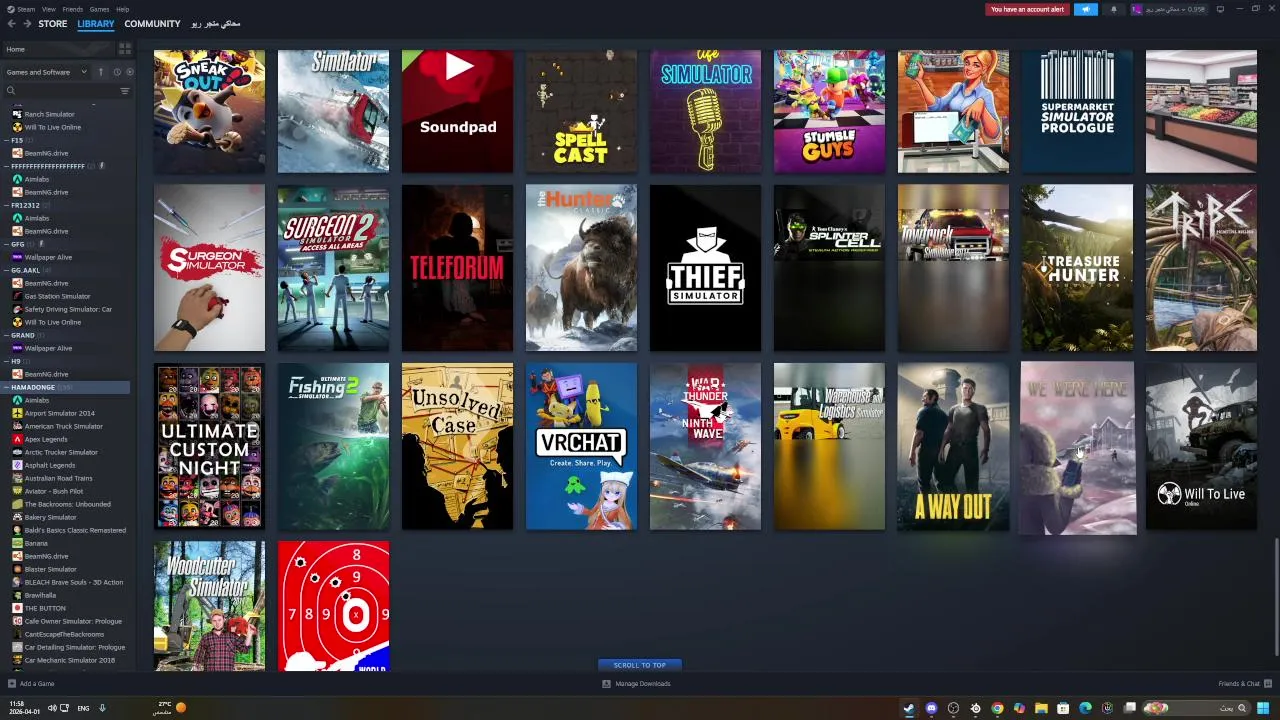Click the taskbar volume icon
The width and height of the screenshot is (1280, 720).
52,708
